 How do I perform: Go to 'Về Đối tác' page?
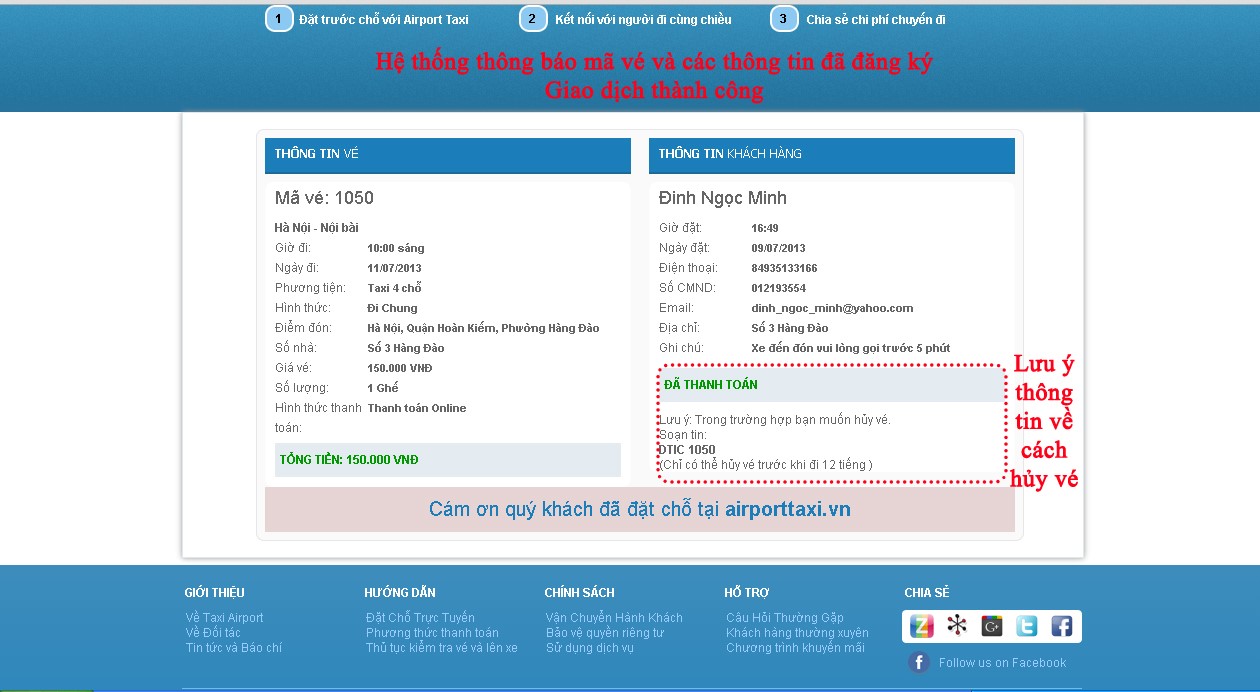(213, 633)
